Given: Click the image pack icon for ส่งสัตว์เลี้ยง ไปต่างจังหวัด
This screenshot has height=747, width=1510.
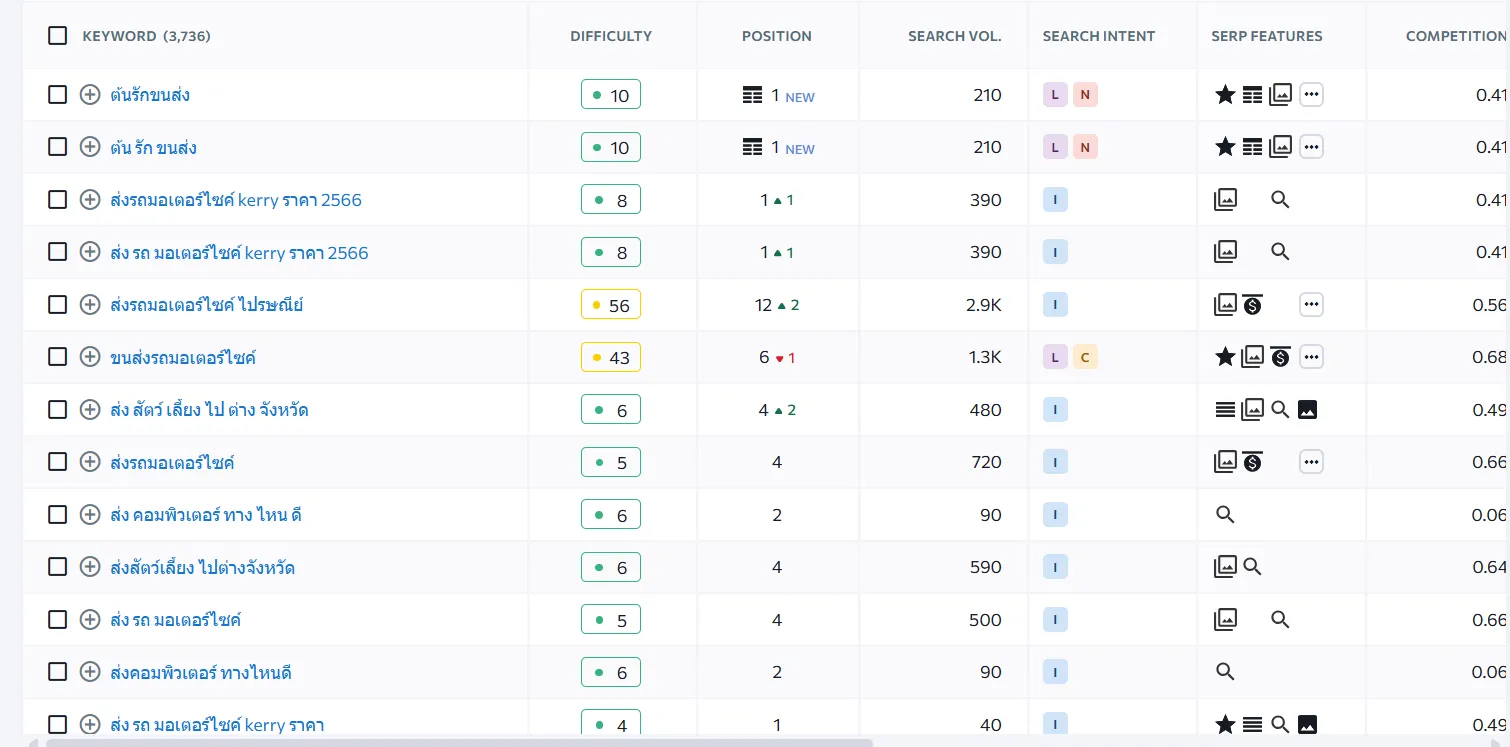Looking at the screenshot, I should coord(1225,567).
